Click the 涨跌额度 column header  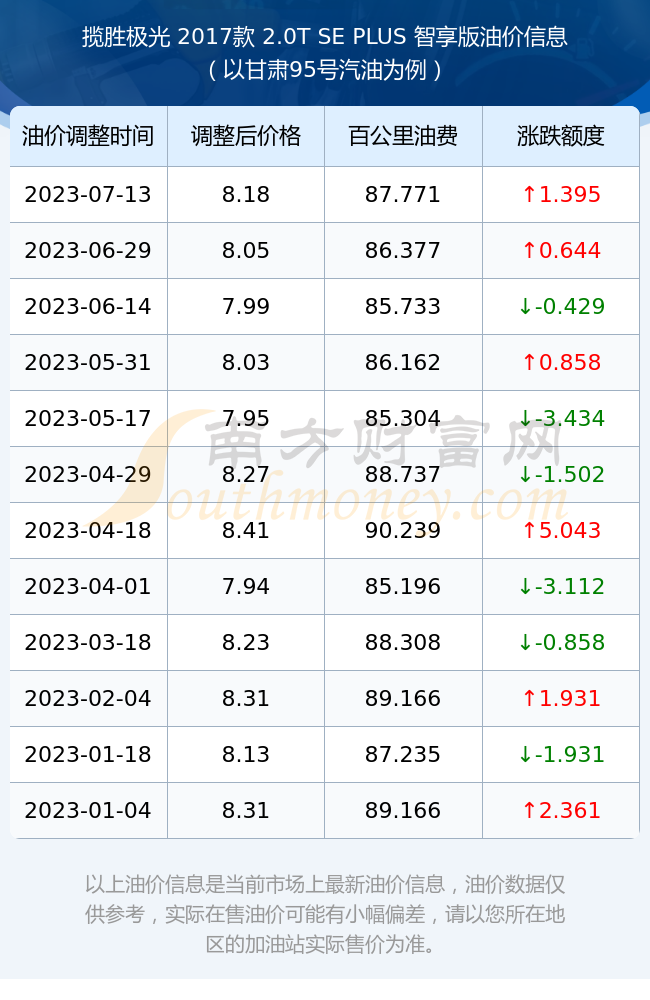[x=561, y=136]
